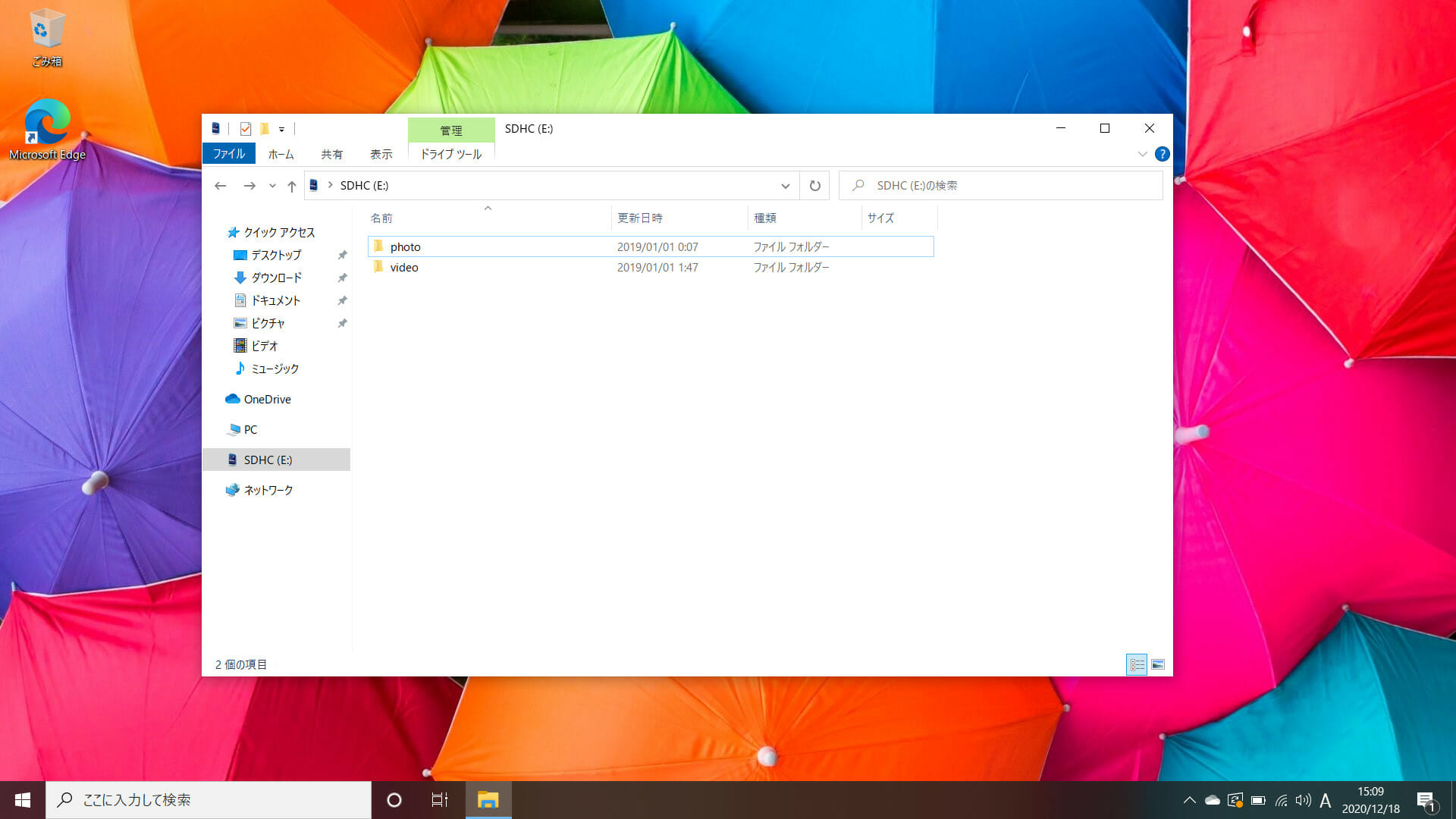Click the pin icon next to ドキュメント
Viewport: 1456px width, 819px height.
tap(342, 301)
